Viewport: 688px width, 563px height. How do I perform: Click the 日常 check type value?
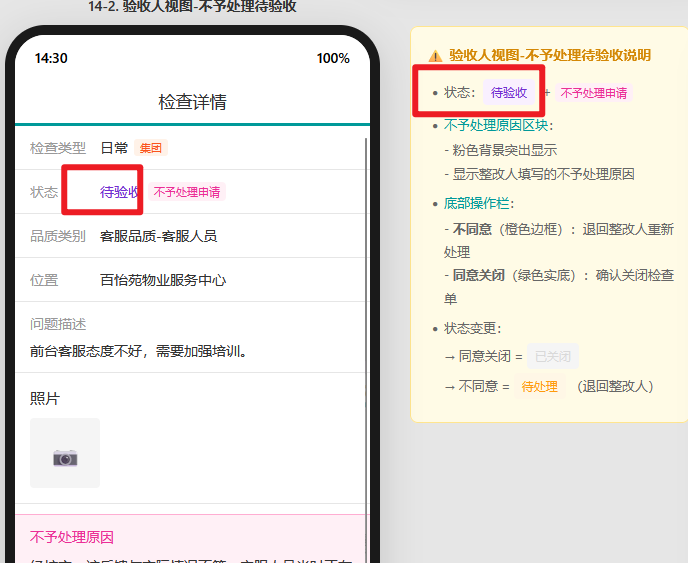(x=114, y=148)
